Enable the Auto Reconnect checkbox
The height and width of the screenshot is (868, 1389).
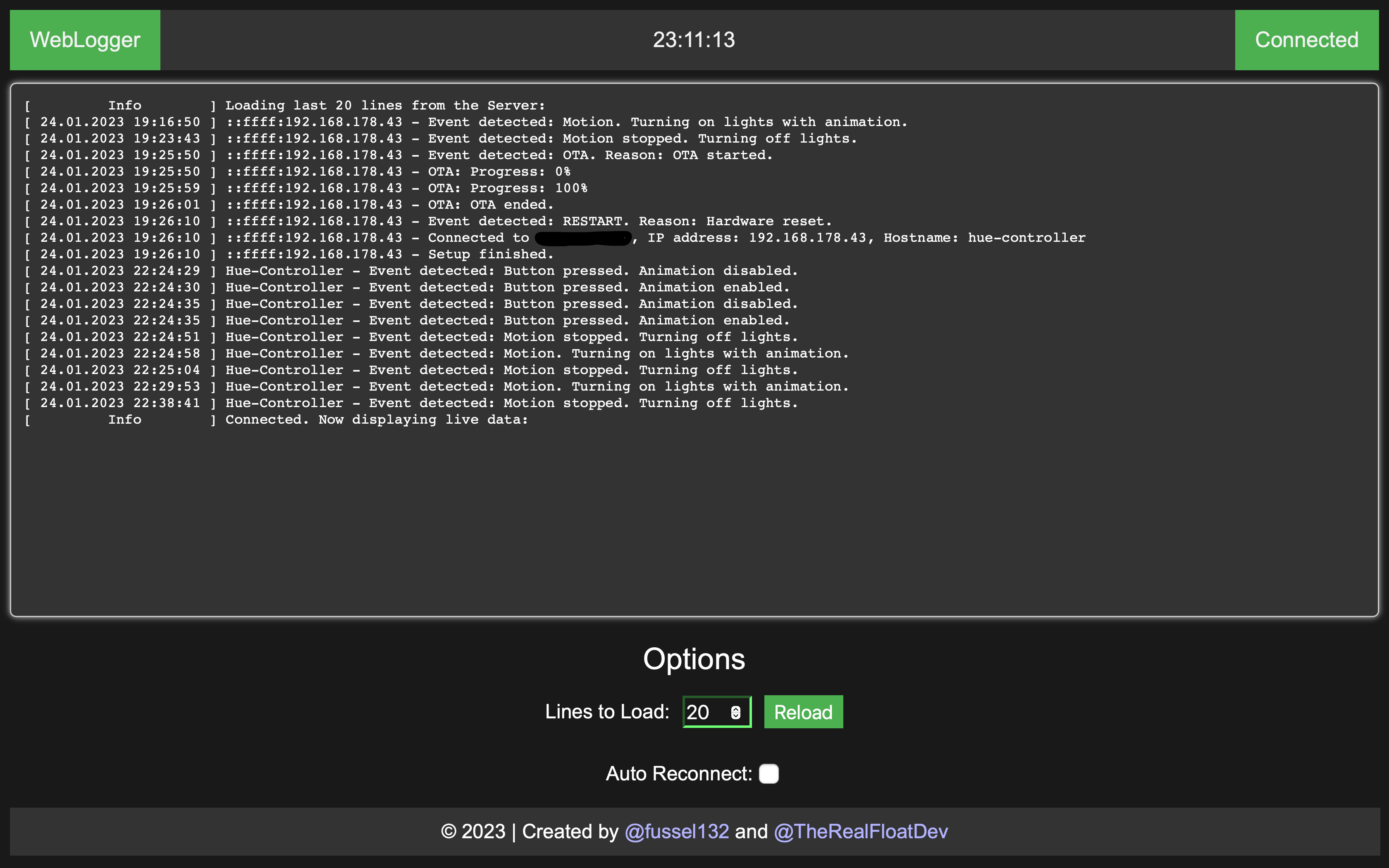[768, 774]
